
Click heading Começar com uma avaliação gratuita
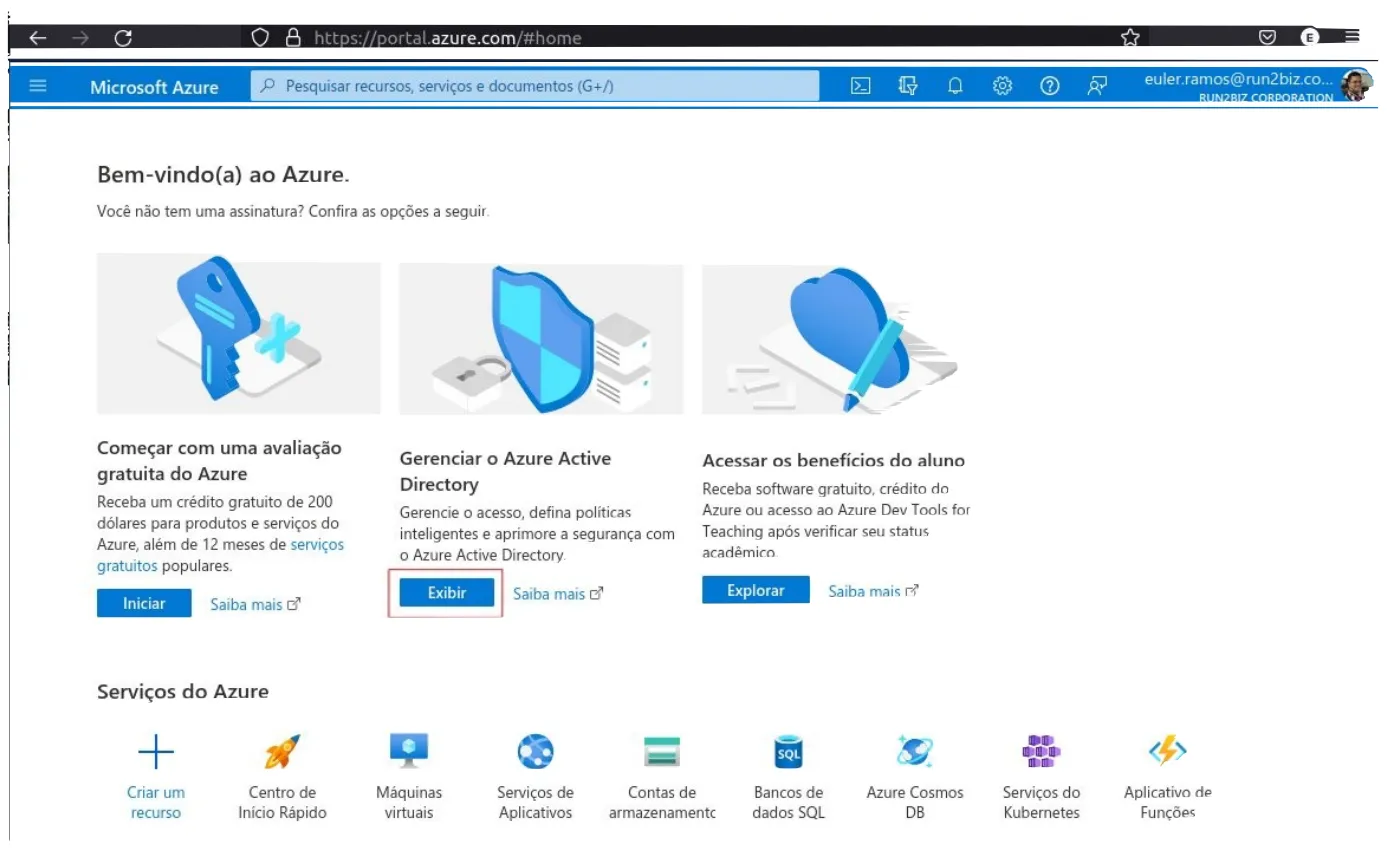219,461
